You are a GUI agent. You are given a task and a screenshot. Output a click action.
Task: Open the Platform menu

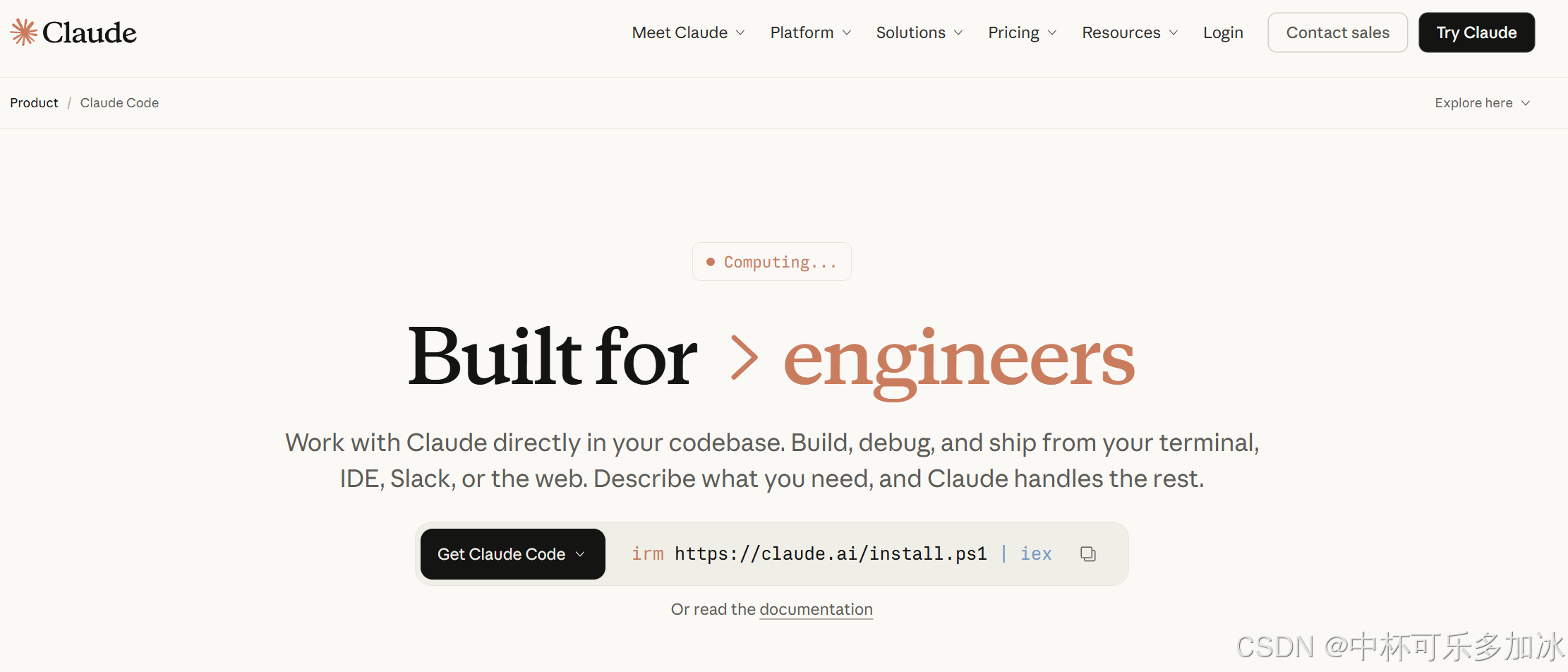[811, 32]
